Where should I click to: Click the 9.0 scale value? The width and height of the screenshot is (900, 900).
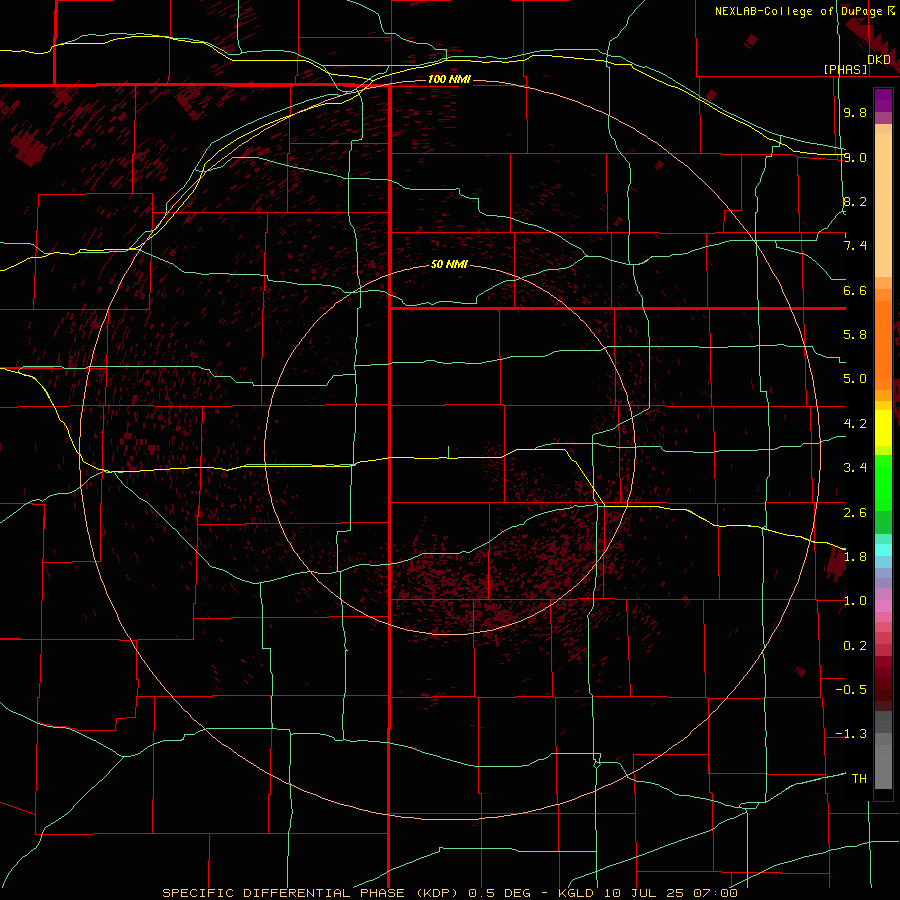coord(855,157)
